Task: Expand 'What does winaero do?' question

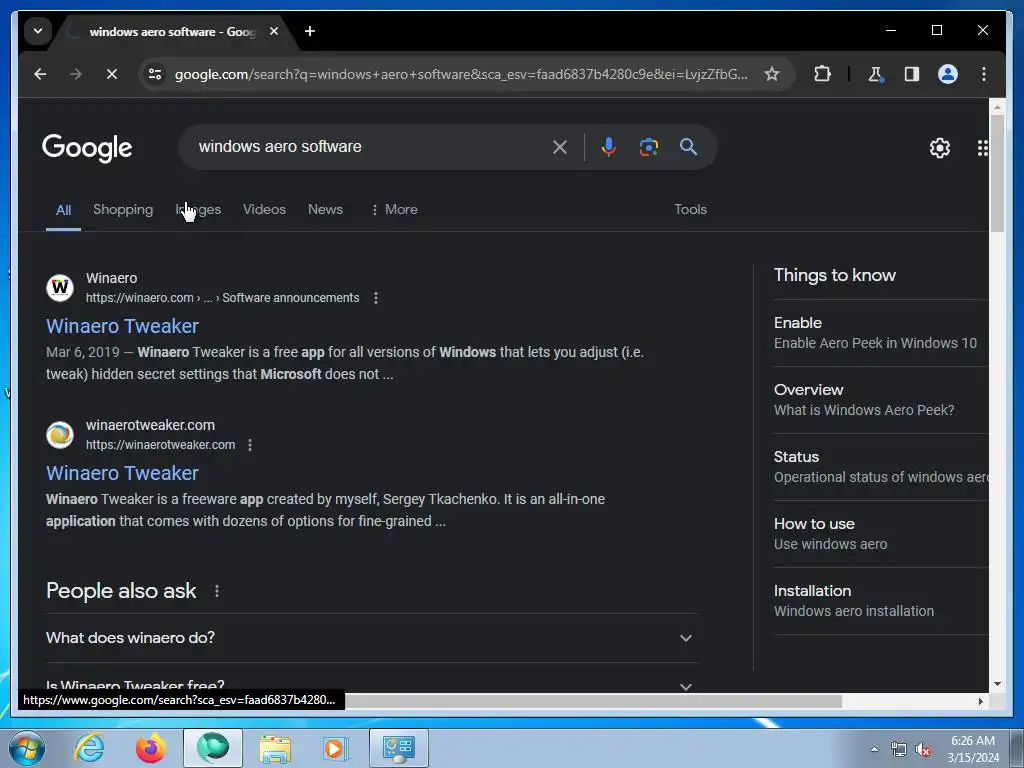Action: tap(371, 637)
